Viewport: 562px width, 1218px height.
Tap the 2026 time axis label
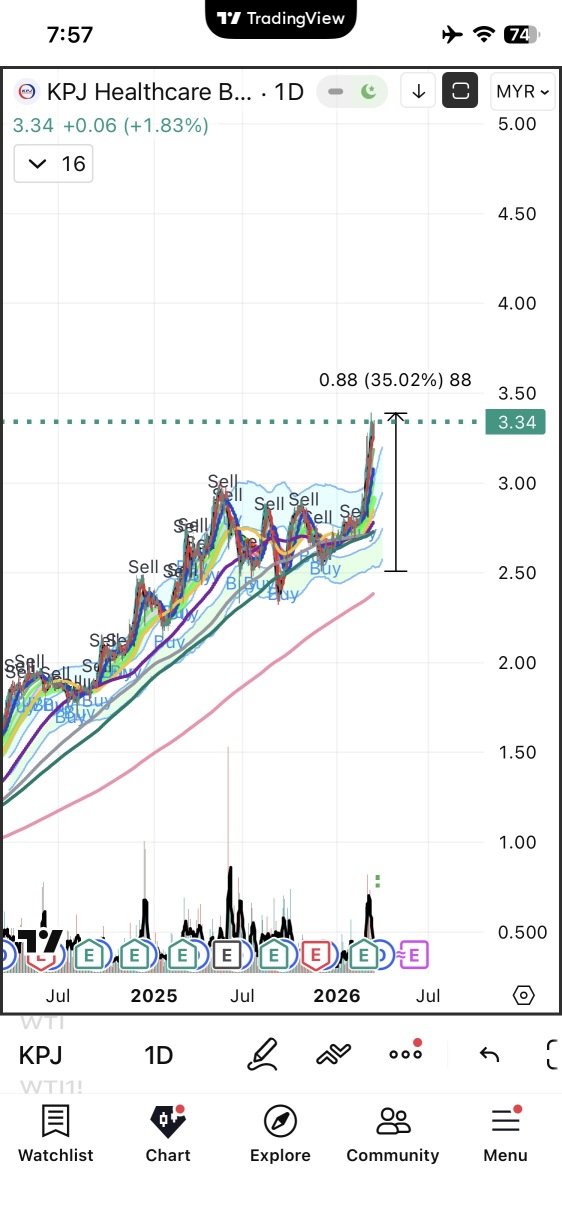point(337,996)
